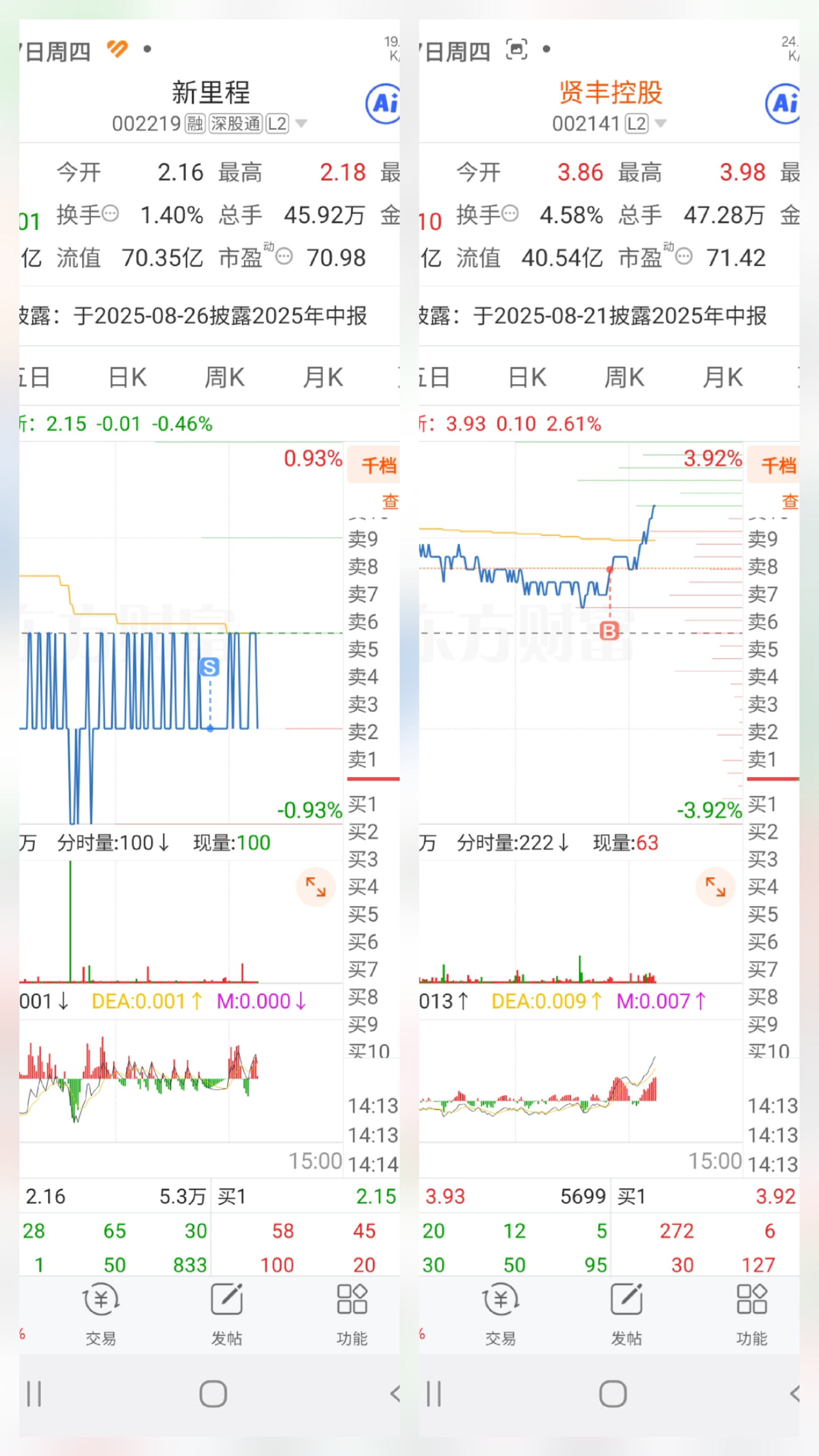Tap L2 badge beside 002141
Screen dimensions: 819x1456
point(637,123)
